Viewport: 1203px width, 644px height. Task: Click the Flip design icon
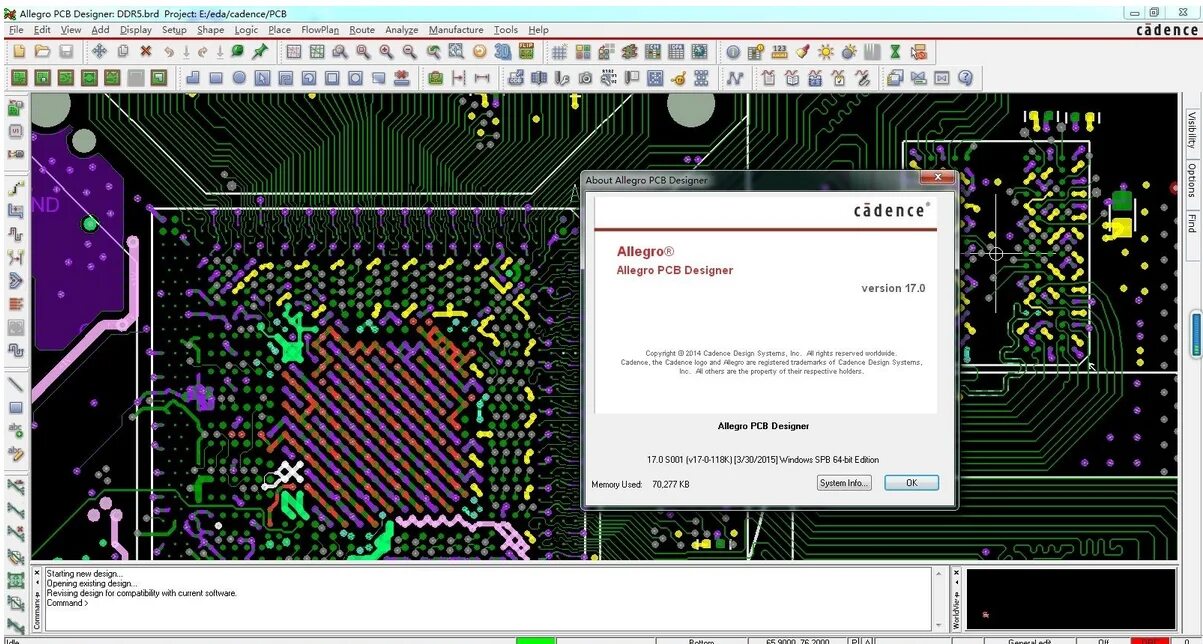click(526, 51)
